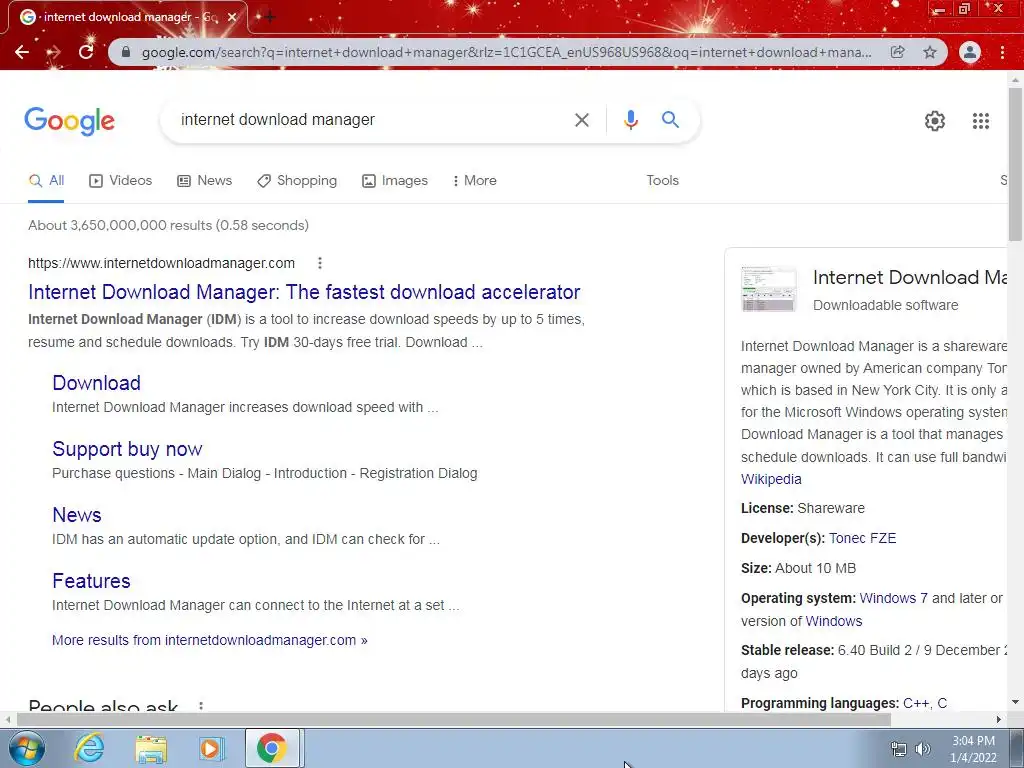Open options for the internetdownloadmanager.com result
The width and height of the screenshot is (1024, 768).
click(319, 263)
